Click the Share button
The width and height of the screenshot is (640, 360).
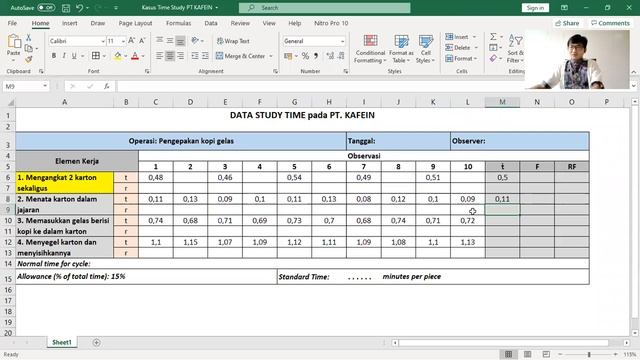click(567, 23)
